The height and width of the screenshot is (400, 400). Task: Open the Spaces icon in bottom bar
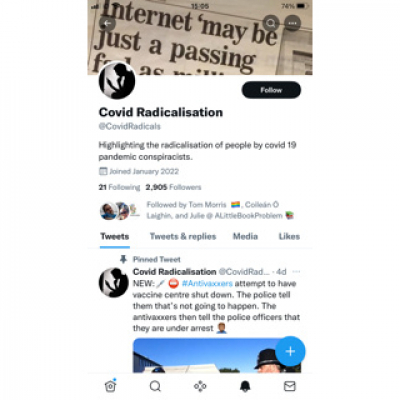[200, 386]
